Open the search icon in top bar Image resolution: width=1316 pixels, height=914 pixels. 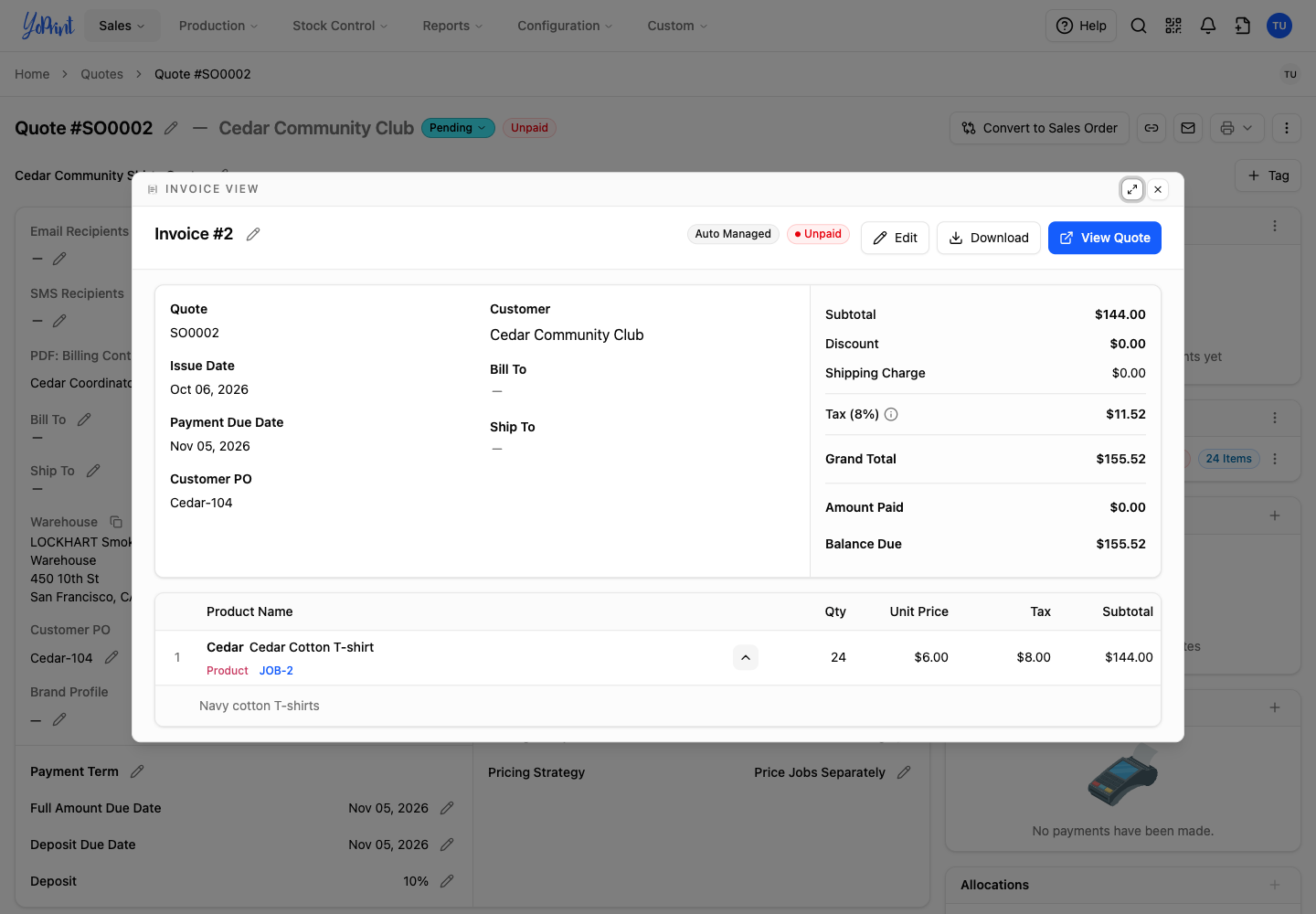[1139, 26]
